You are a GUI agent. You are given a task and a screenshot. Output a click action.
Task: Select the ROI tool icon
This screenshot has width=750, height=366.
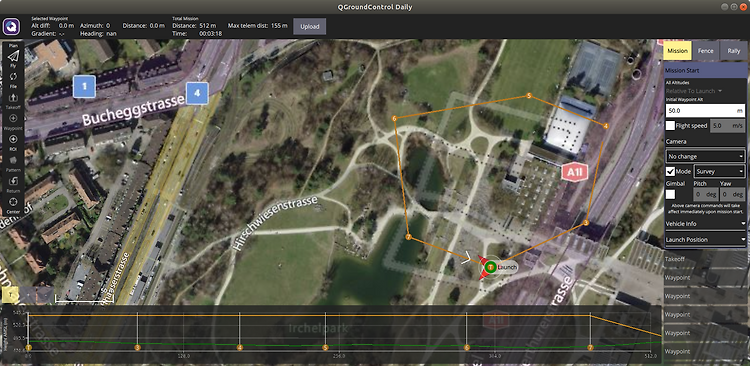(x=13, y=139)
